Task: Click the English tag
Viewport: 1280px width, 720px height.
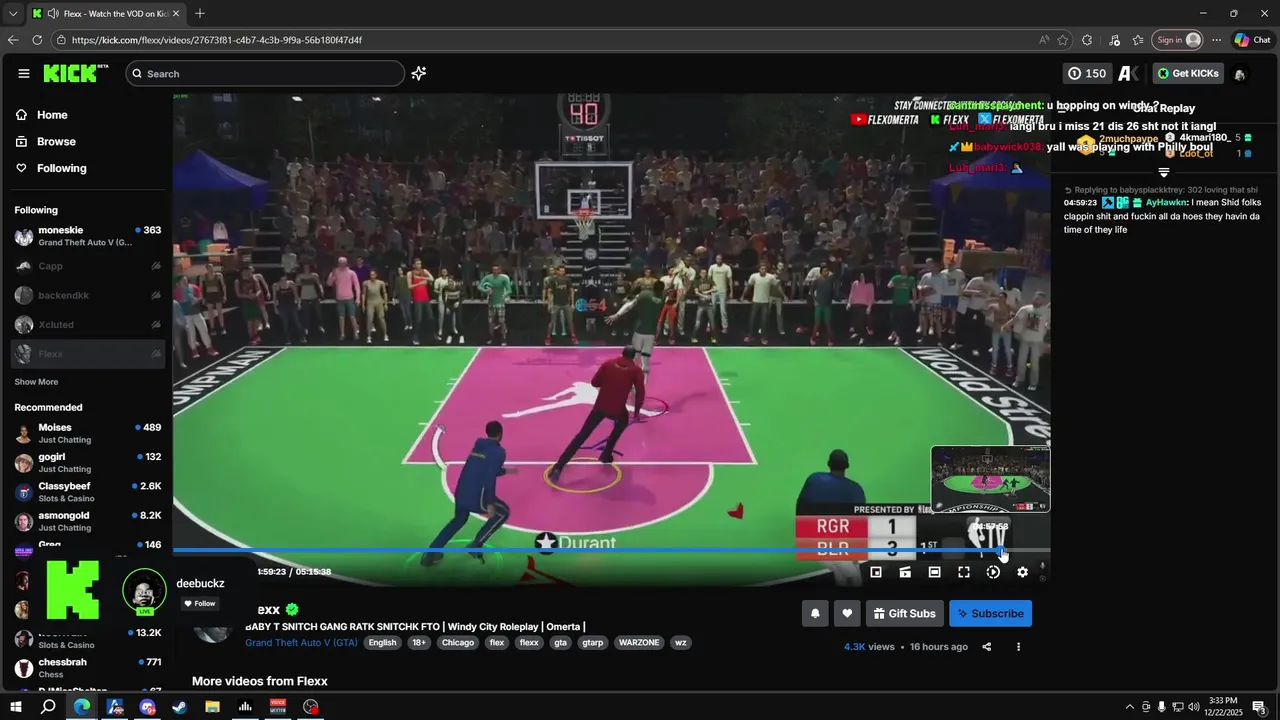Action: pyautogui.click(x=382, y=643)
